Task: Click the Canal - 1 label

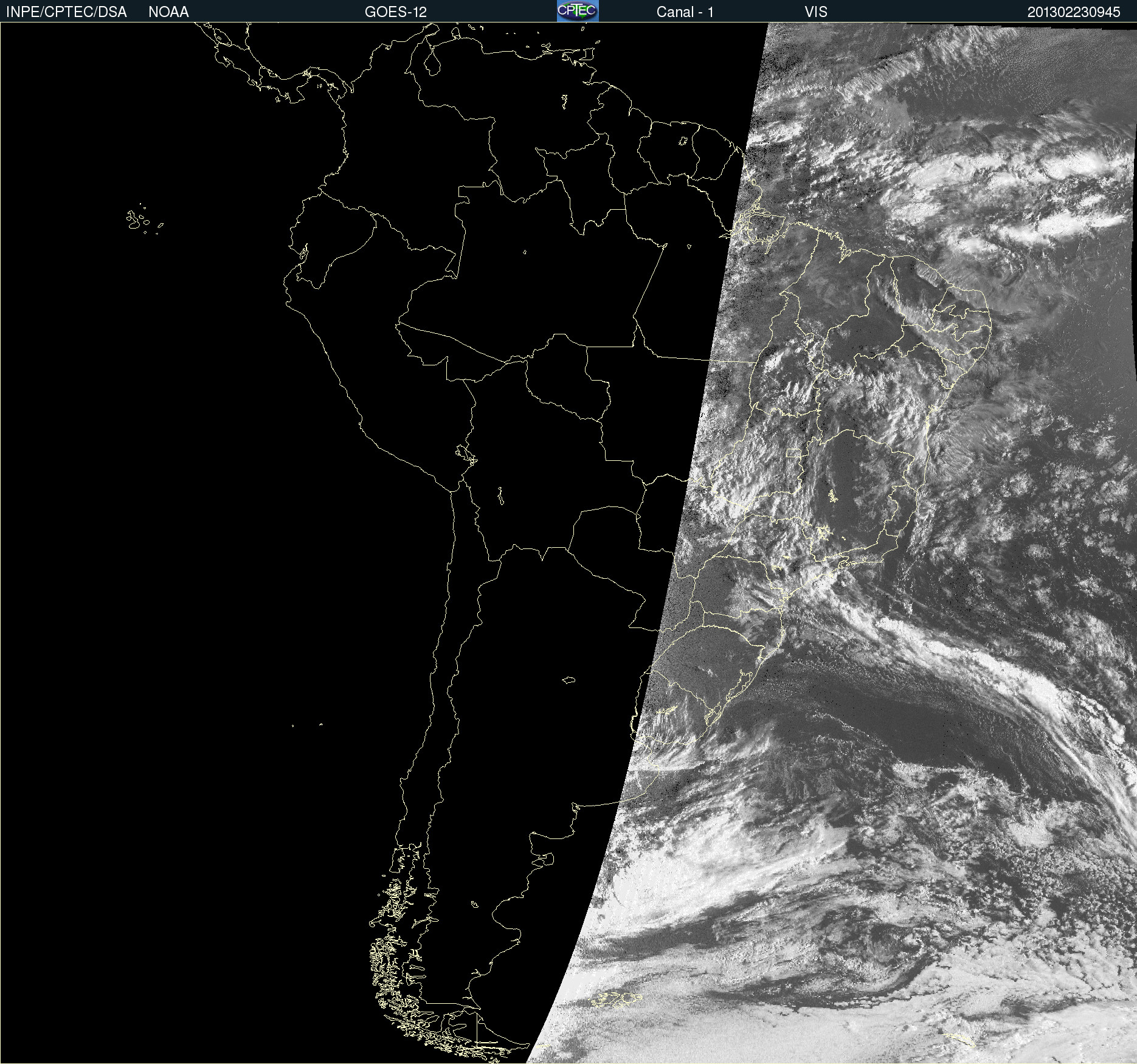Action: pyautogui.click(x=685, y=12)
